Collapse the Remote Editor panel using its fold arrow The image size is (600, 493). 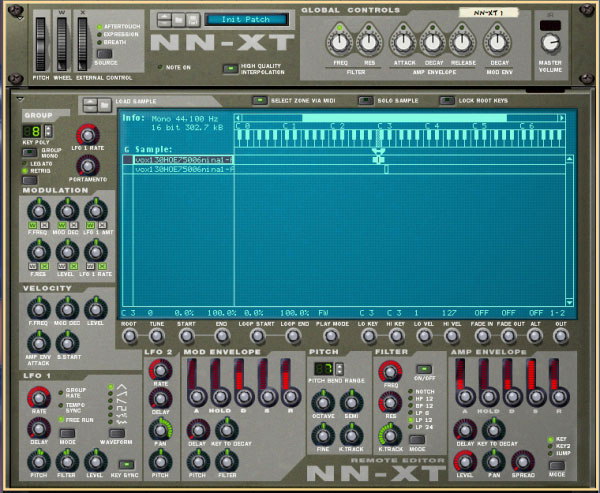point(20,99)
